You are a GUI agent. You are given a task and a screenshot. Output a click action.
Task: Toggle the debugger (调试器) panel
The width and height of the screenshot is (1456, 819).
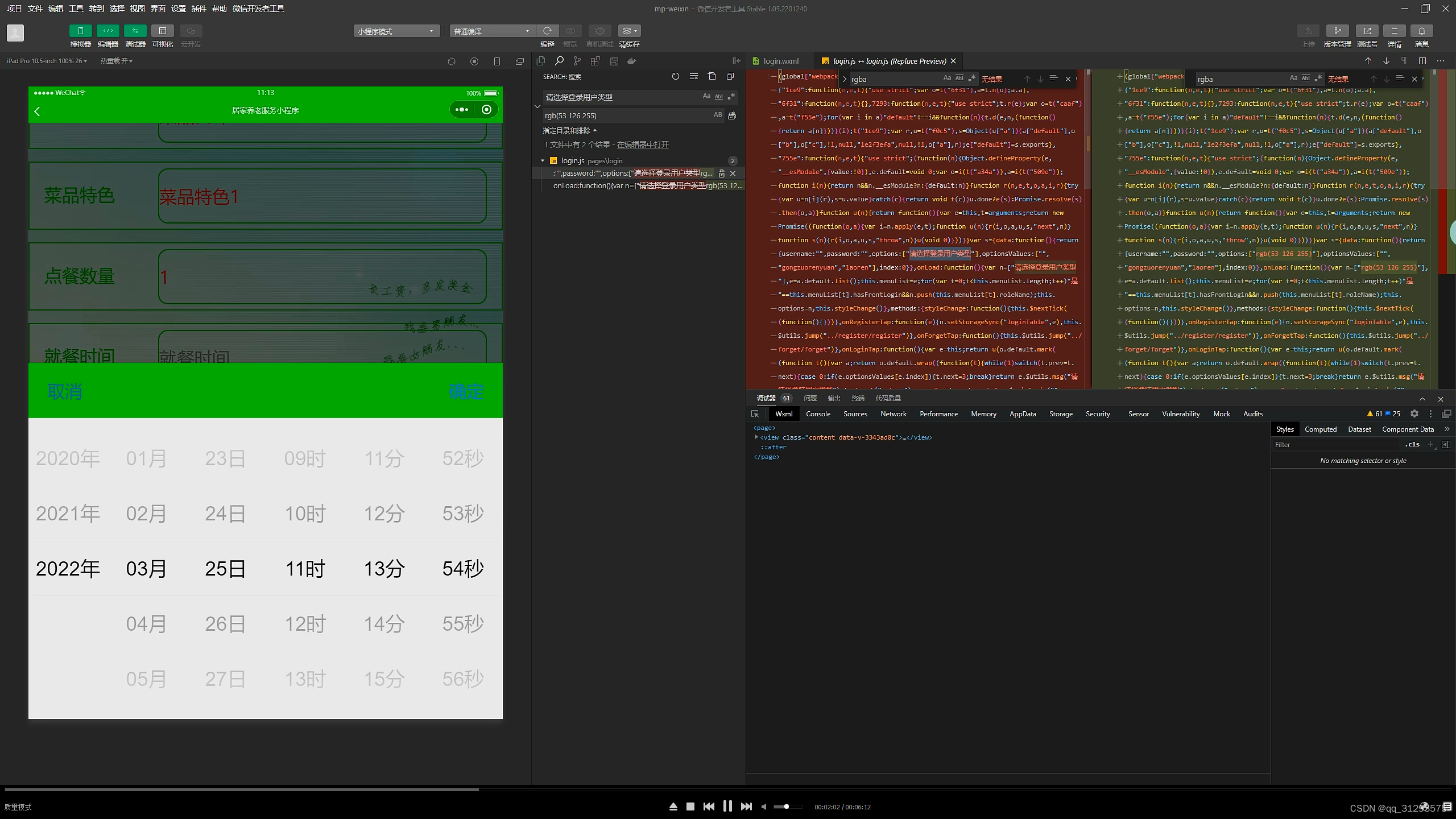[135, 31]
